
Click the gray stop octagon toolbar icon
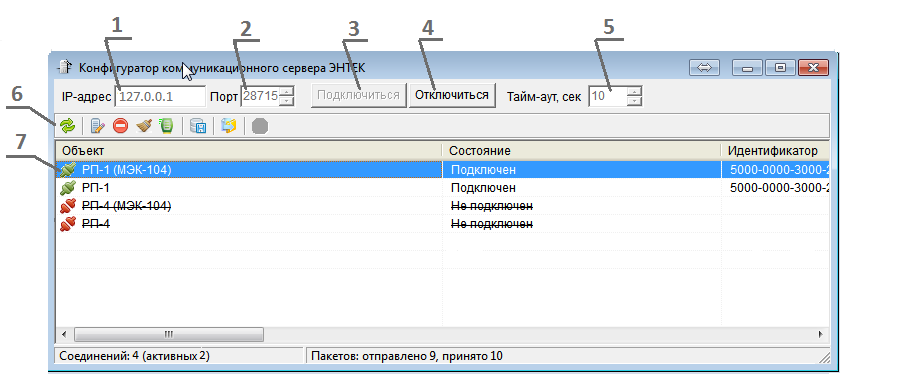coord(260,126)
